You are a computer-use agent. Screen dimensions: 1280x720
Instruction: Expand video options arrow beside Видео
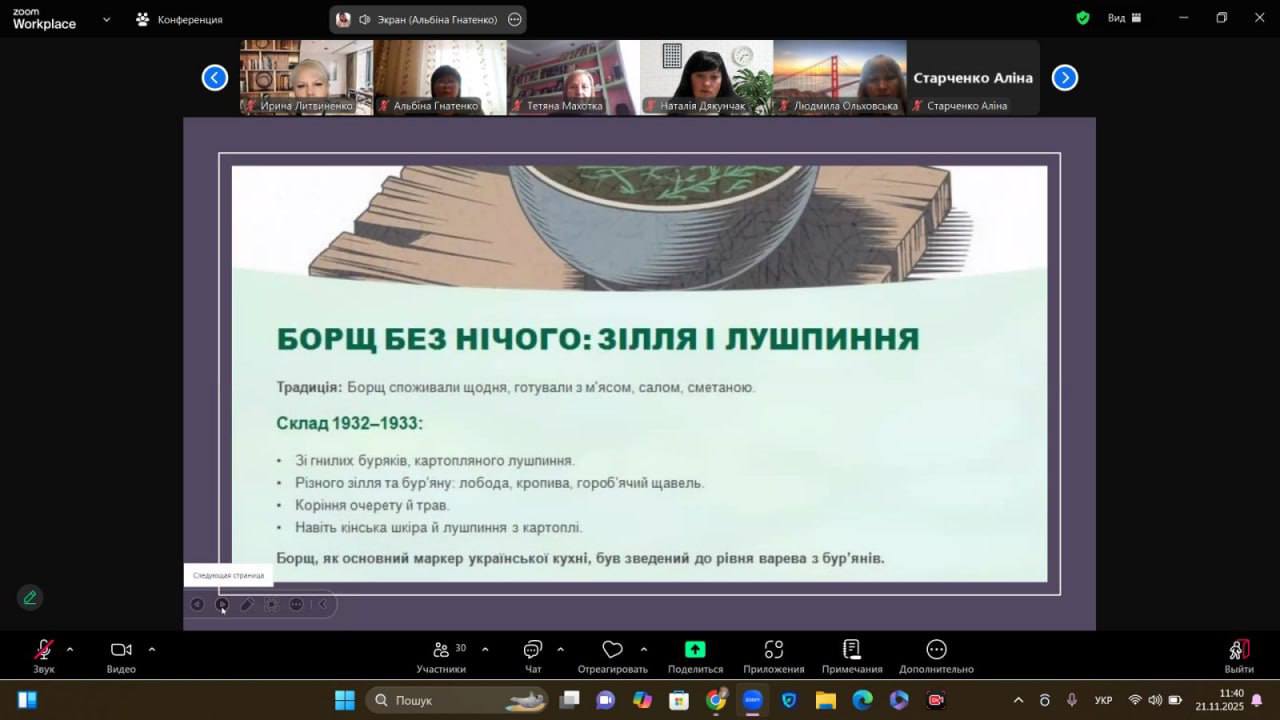click(x=152, y=649)
